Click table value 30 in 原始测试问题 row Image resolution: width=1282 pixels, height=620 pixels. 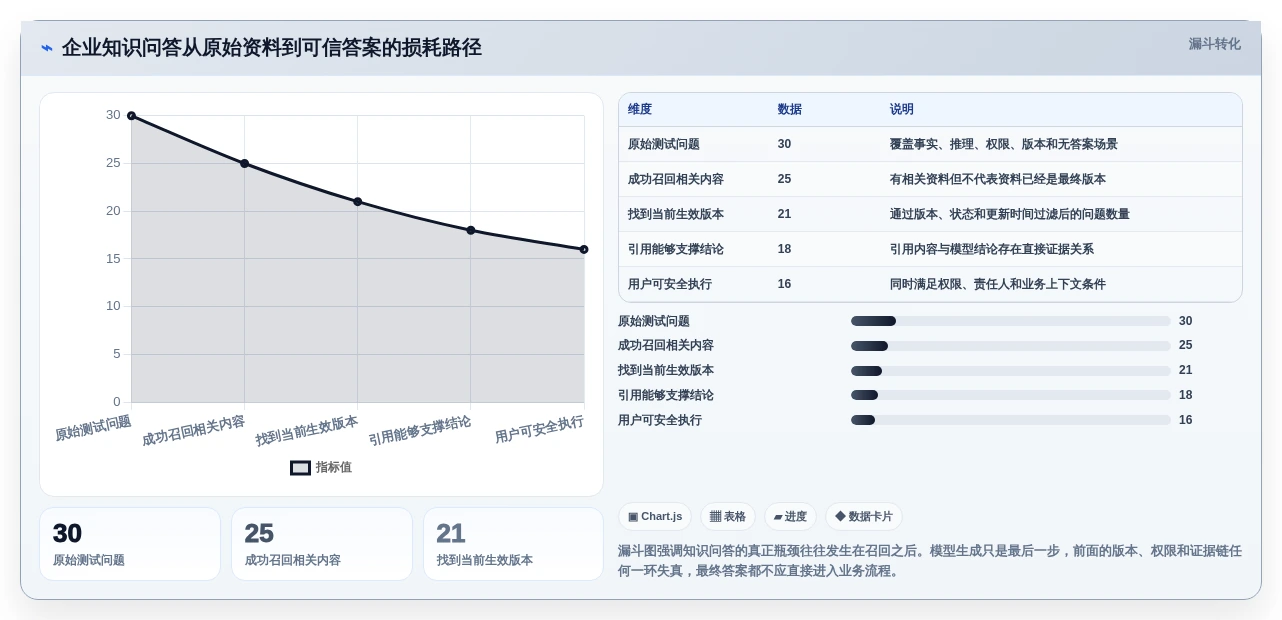point(785,144)
